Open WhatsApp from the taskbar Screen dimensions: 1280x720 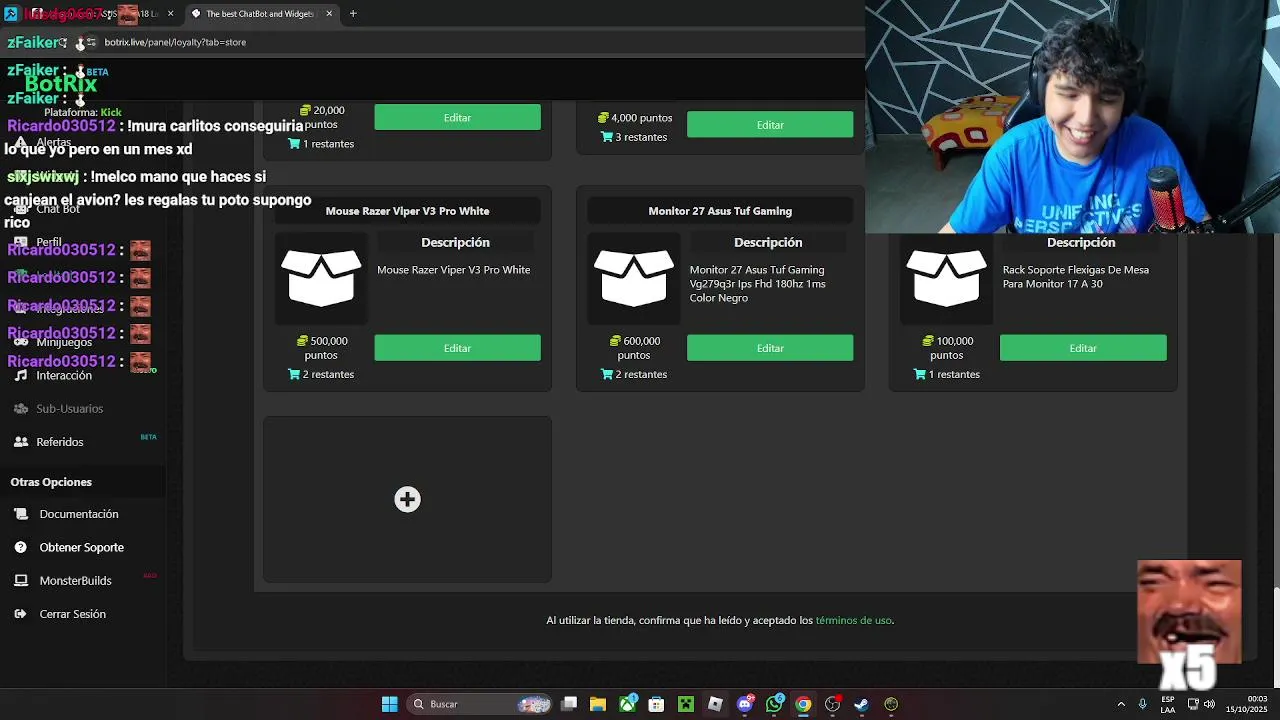pyautogui.click(x=774, y=704)
